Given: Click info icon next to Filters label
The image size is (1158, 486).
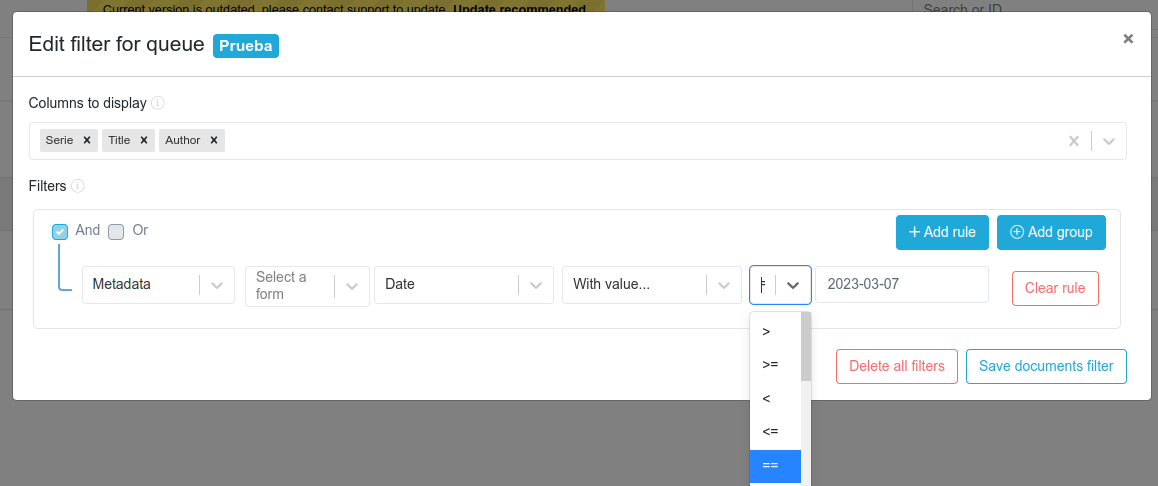Looking at the screenshot, I should 78,186.
